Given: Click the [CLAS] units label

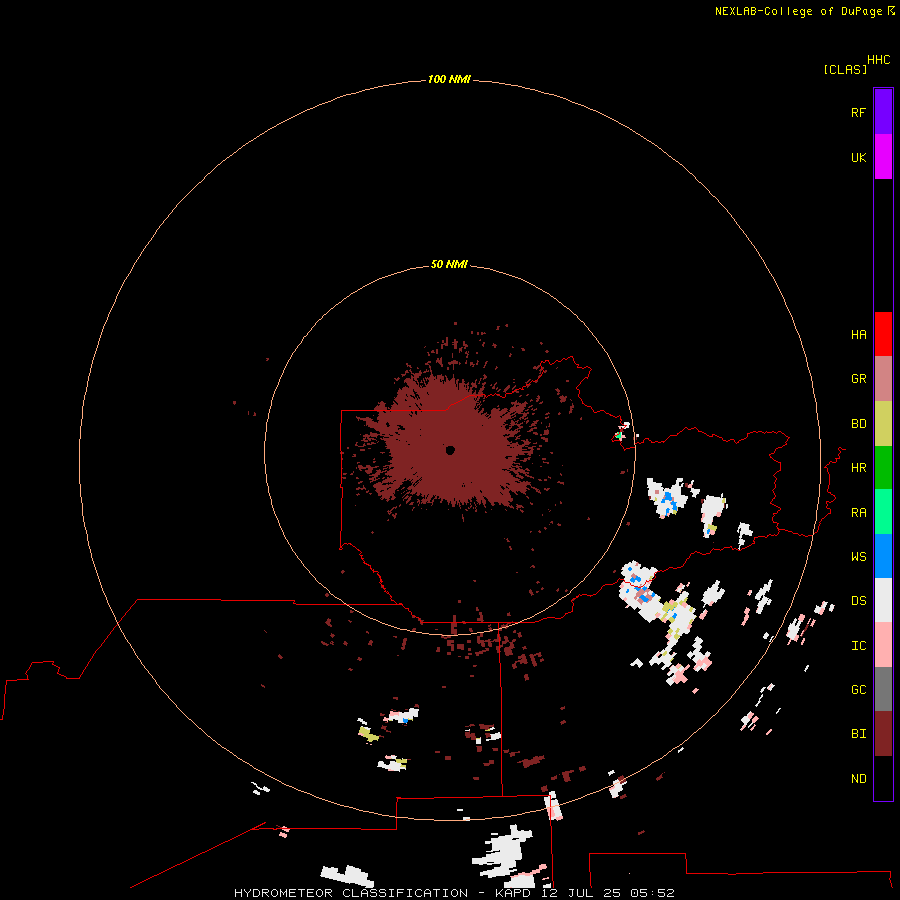Looking at the screenshot, I should (x=845, y=69).
